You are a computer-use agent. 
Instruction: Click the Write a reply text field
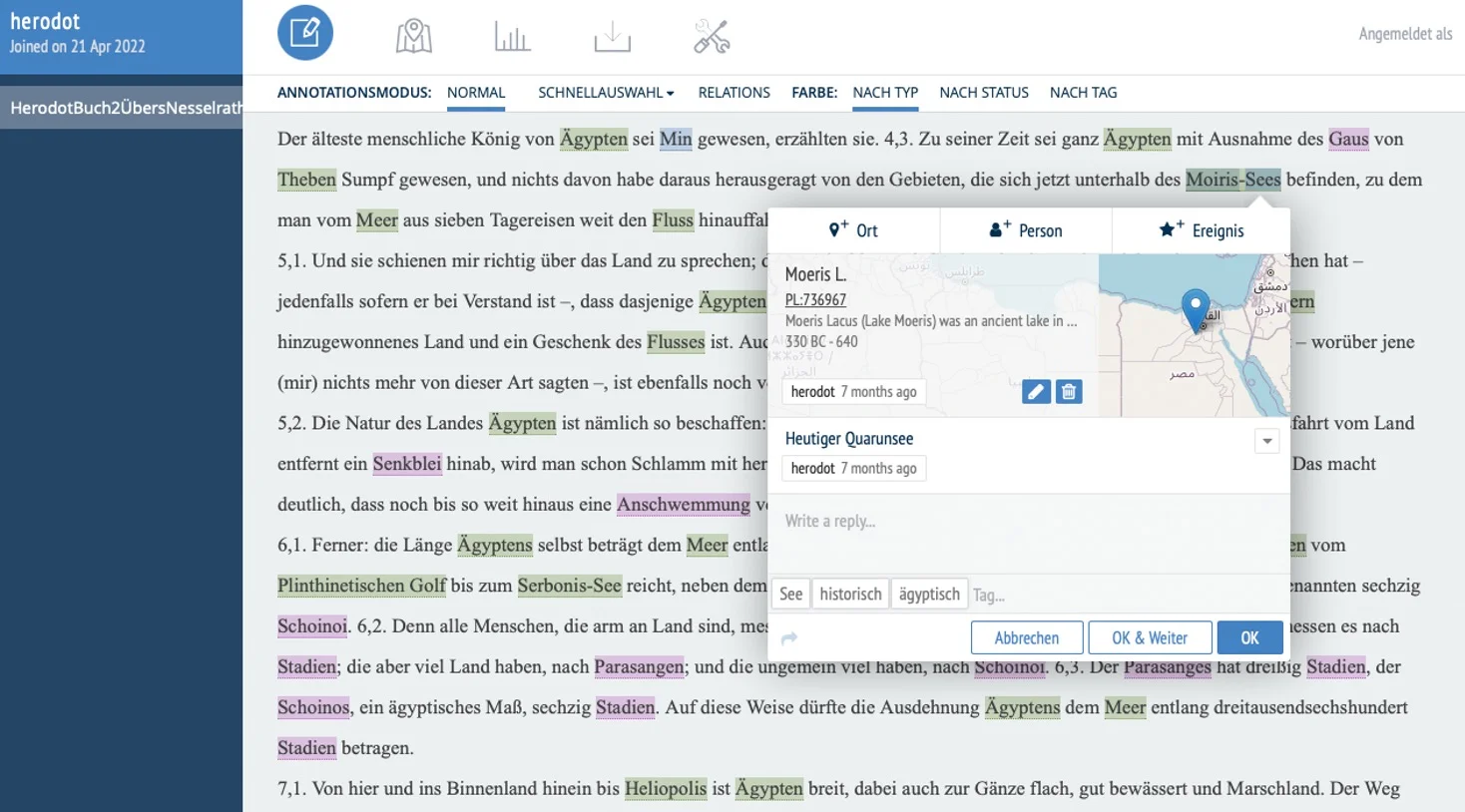(x=1028, y=522)
